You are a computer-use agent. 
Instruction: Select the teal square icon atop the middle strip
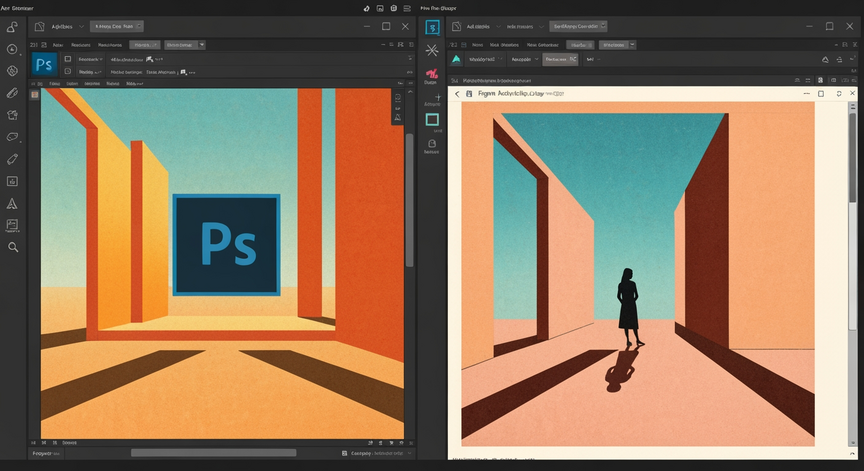(433, 28)
